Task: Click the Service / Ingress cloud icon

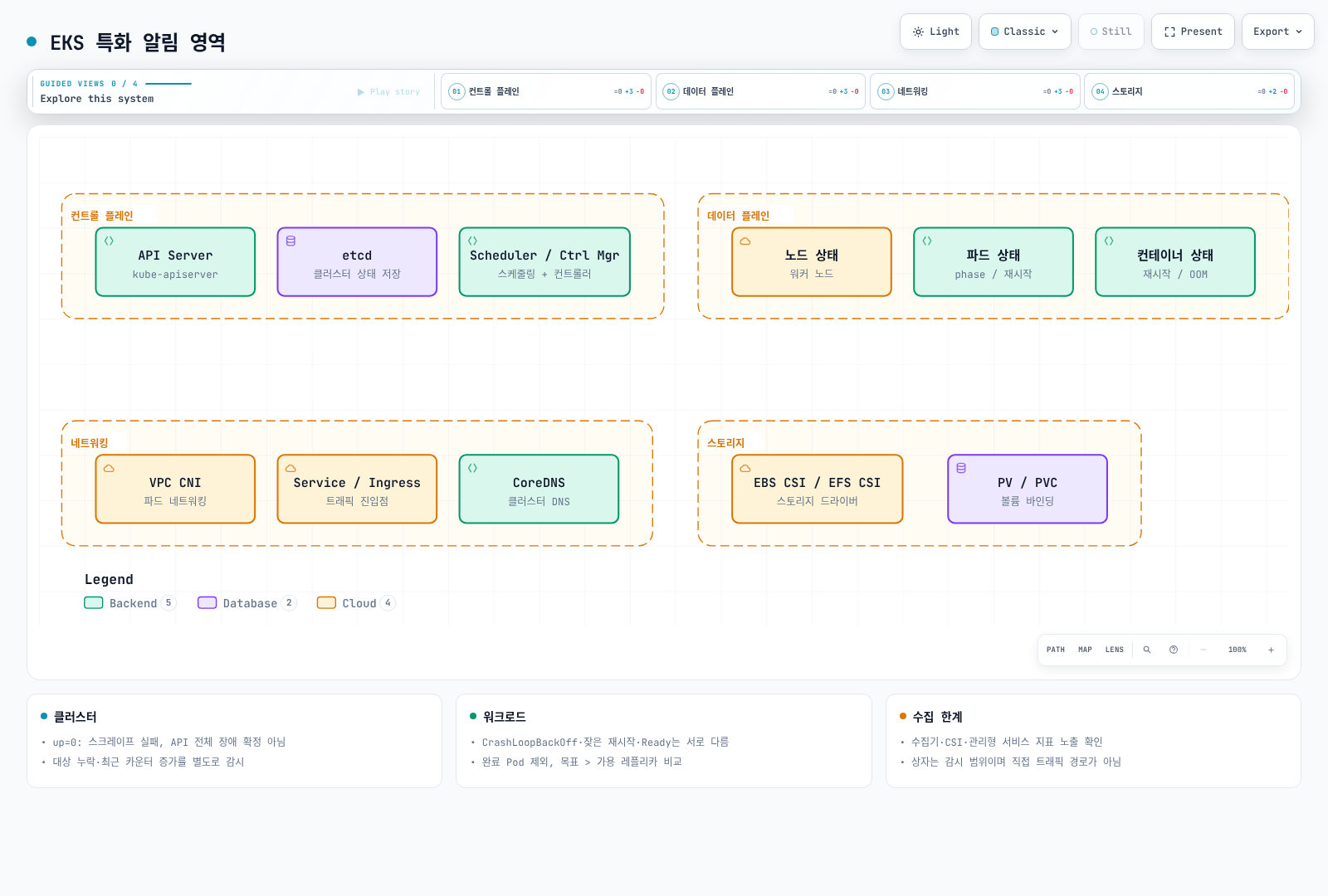Action: (x=290, y=468)
